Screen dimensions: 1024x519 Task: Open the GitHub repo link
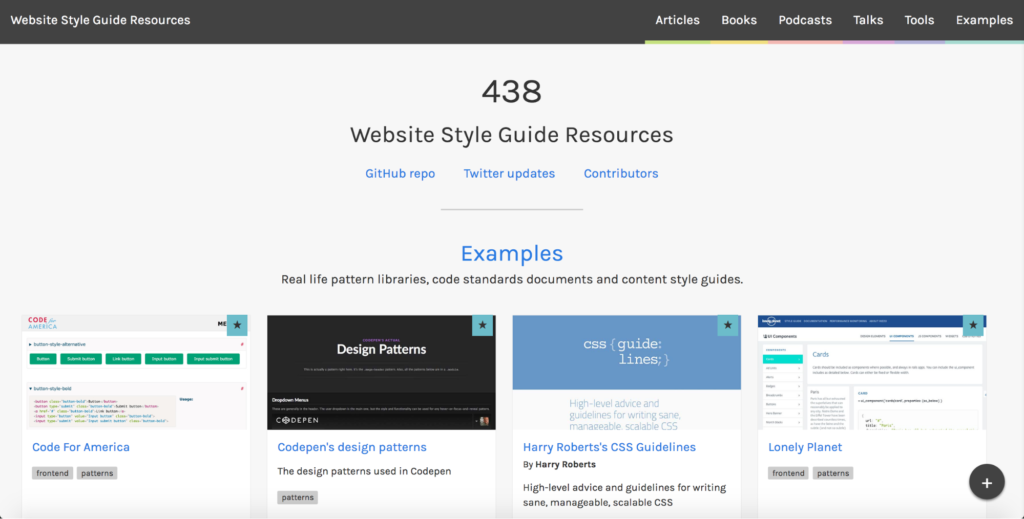(x=400, y=173)
